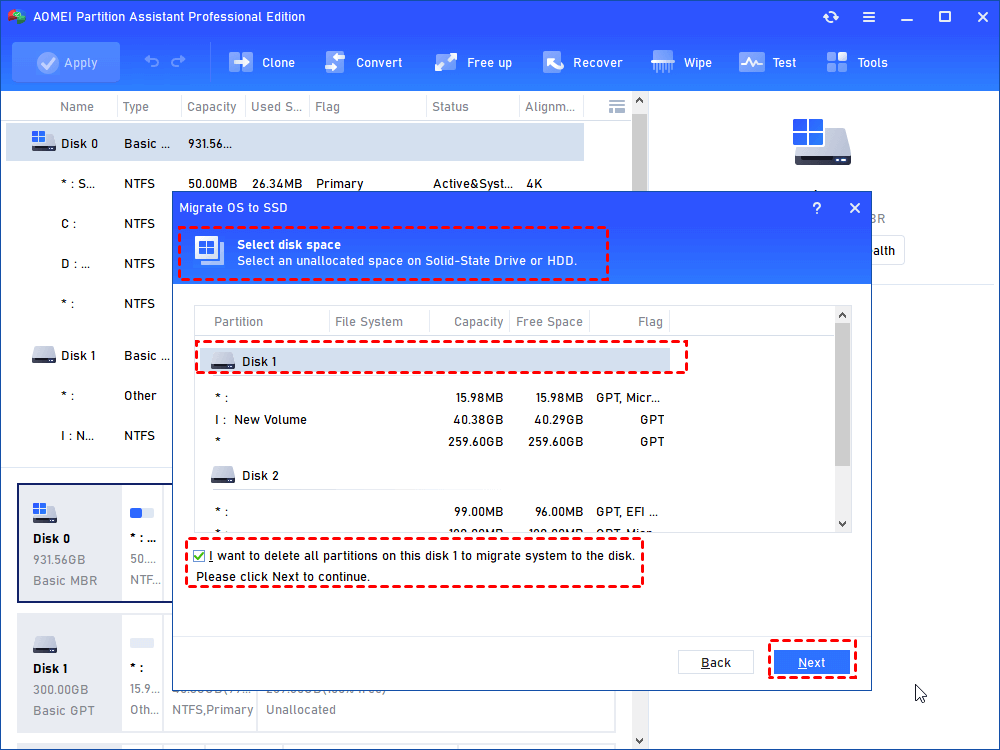Screen dimensions: 1000x750
Task: Click the undo arrow icon
Action: point(152,61)
